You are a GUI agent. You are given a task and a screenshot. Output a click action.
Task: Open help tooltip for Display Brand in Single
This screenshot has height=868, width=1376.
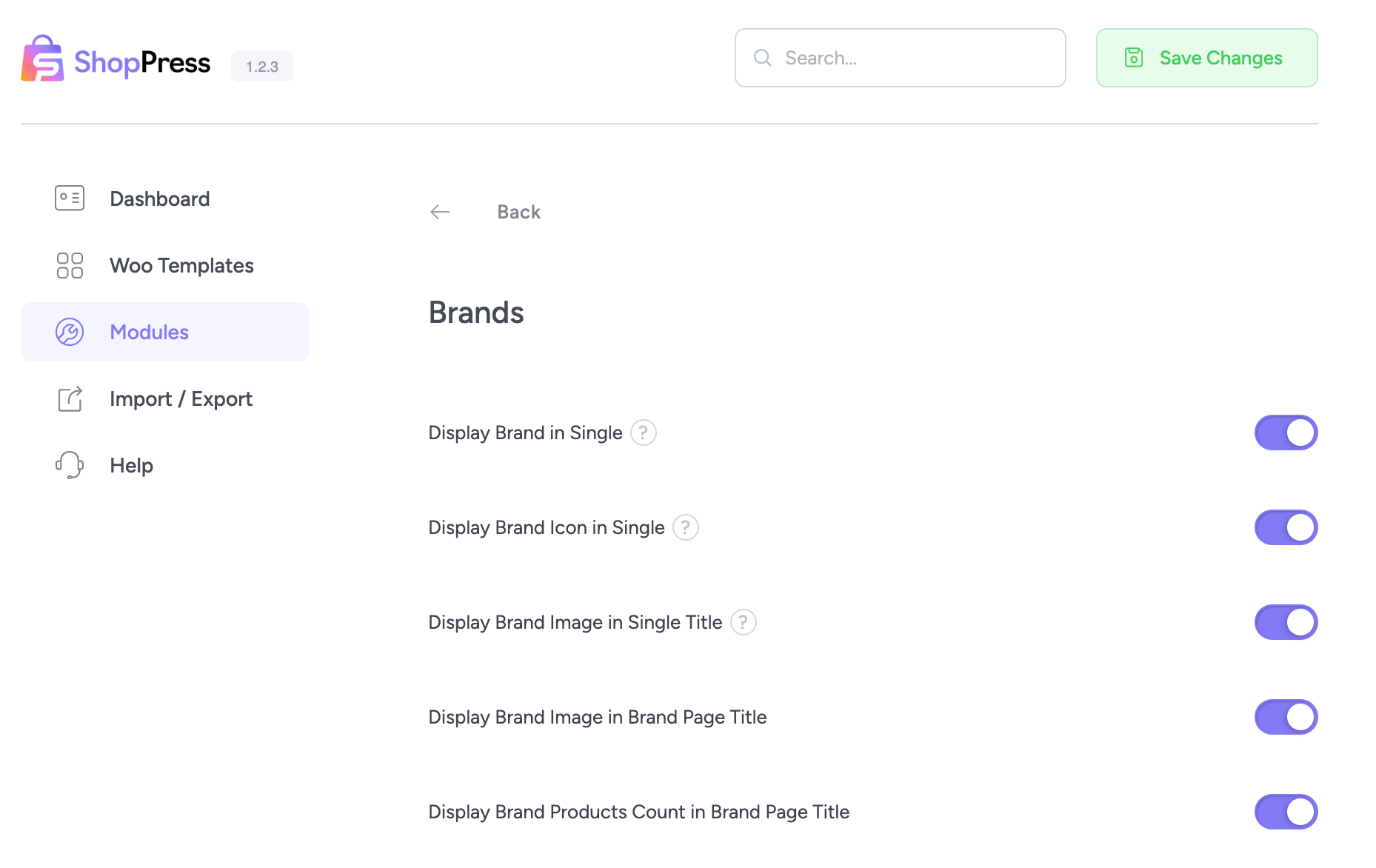pos(643,433)
